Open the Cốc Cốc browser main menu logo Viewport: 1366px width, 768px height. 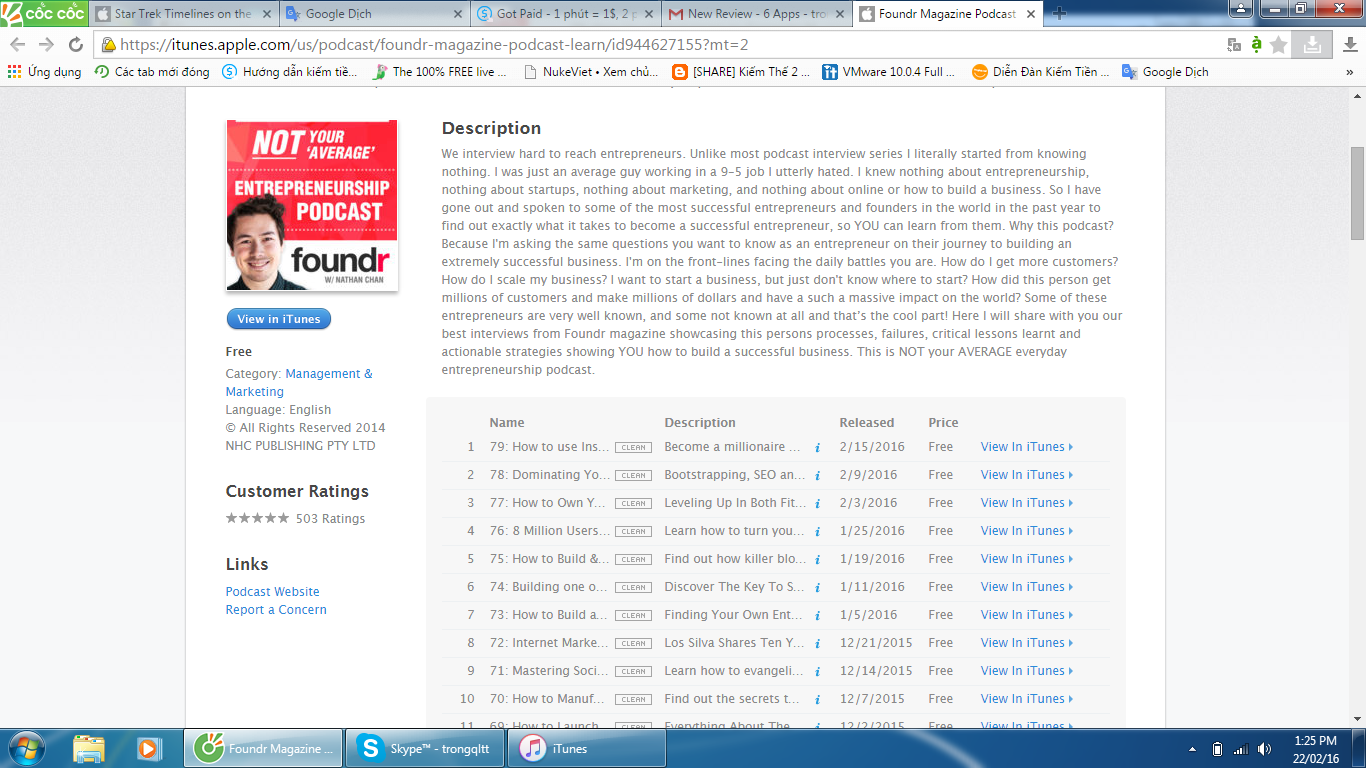(x=43, y=13)
